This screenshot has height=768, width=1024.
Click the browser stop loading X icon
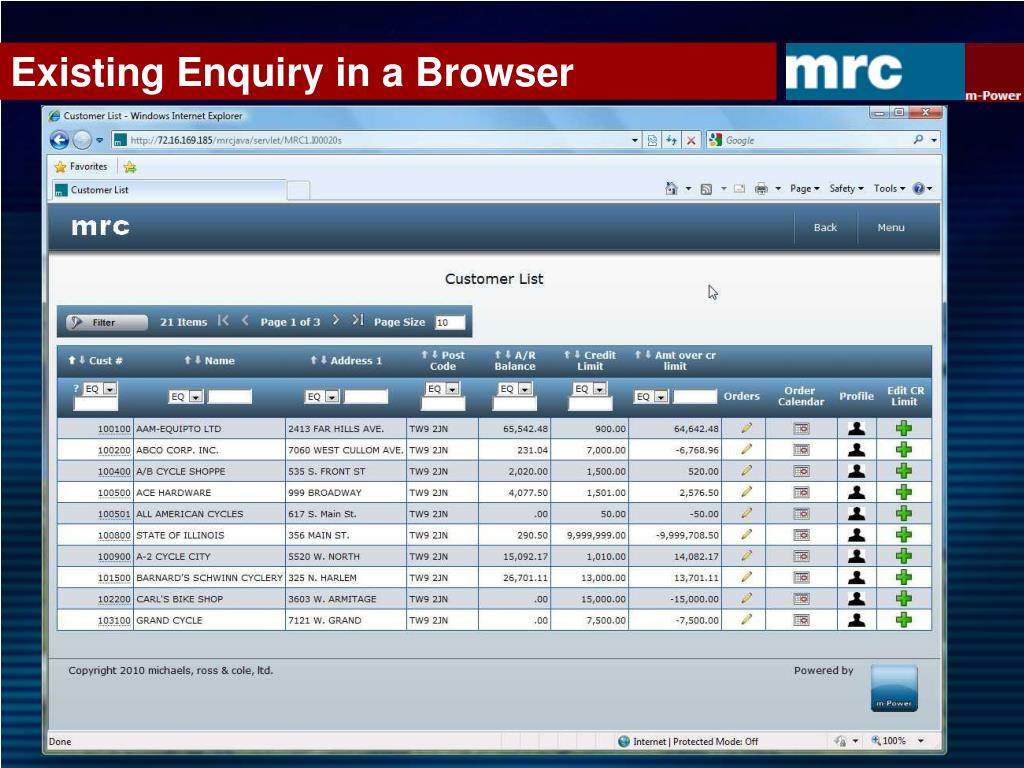[x=691, y=140]
